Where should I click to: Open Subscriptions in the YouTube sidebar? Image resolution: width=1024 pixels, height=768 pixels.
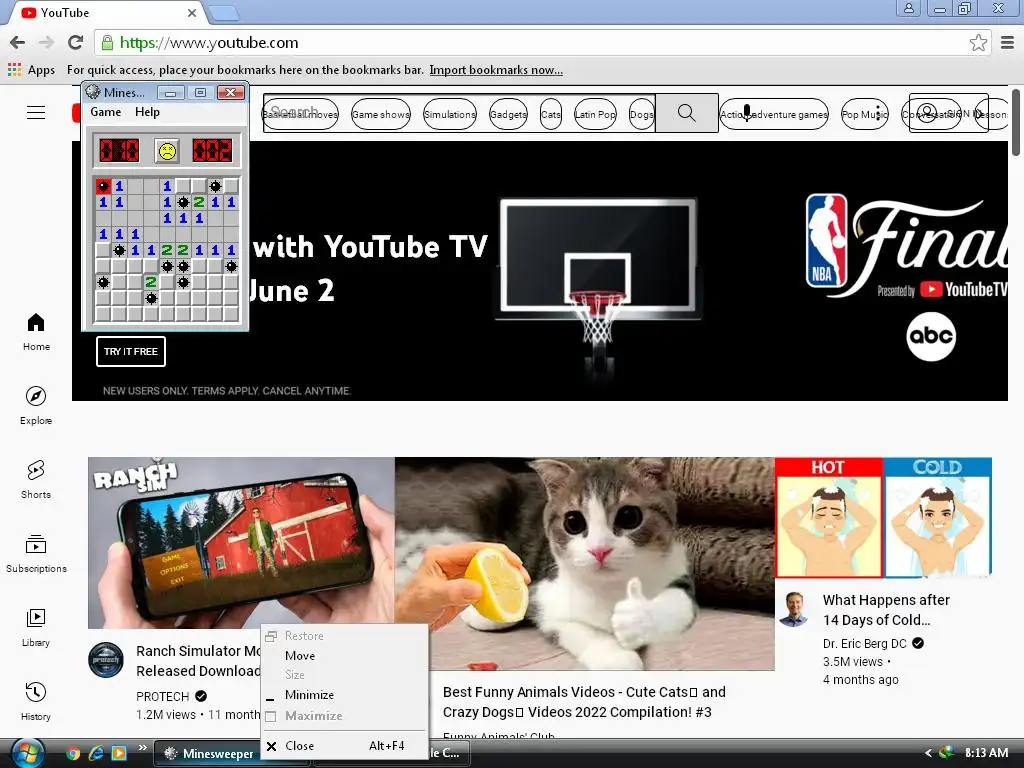tap(36, 554)
